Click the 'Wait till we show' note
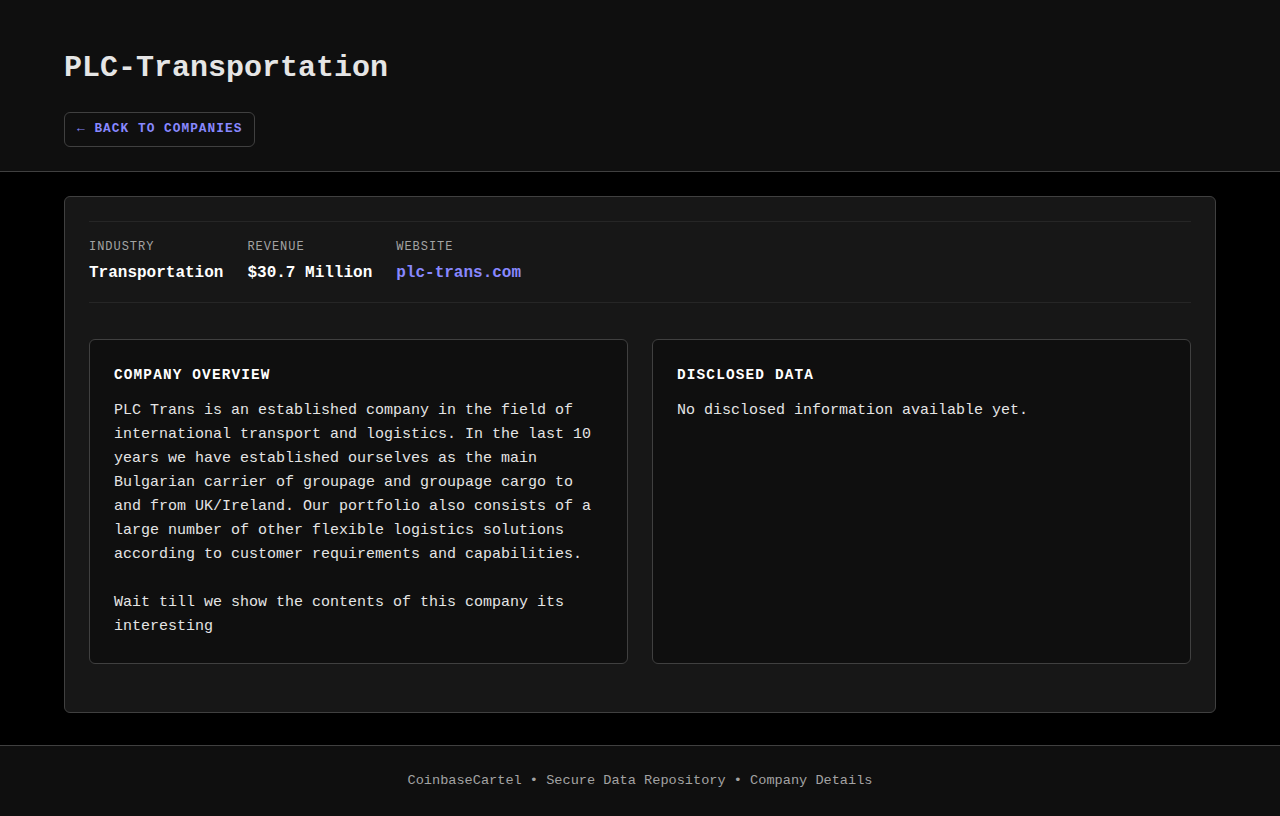1280x816 pixels. click(338, 613)
